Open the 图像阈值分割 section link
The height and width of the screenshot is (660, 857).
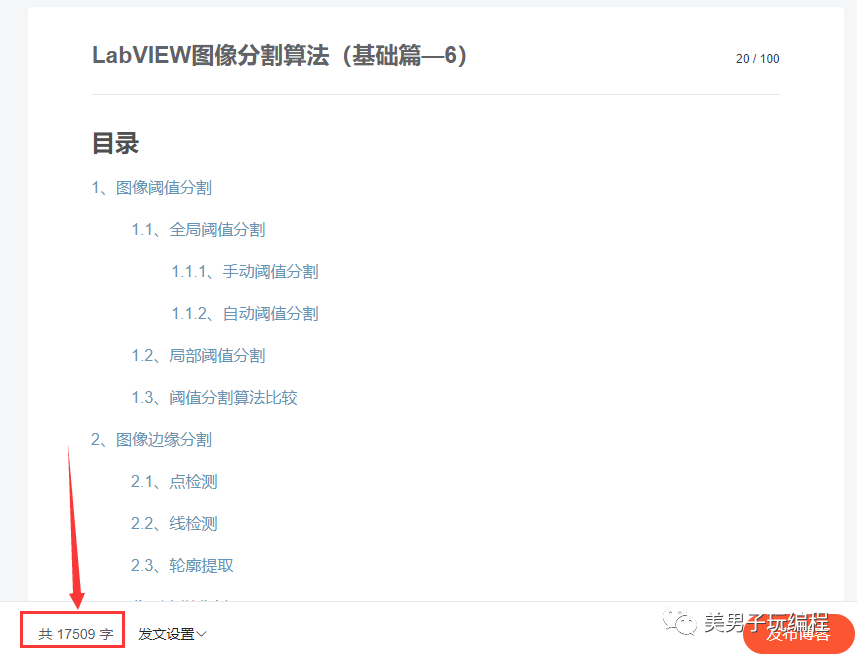coord(151,188)
